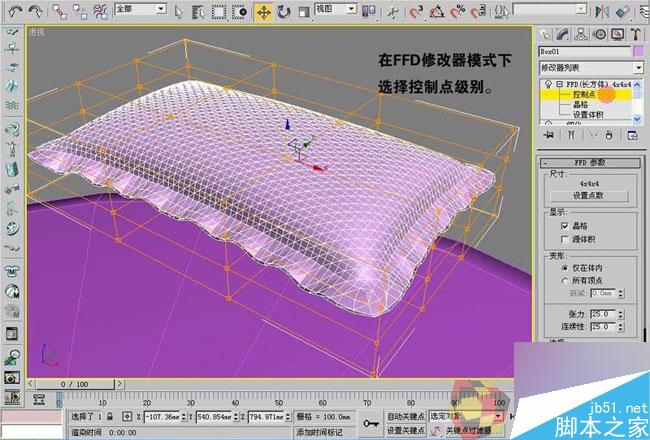Click the Undo arrow icon
The height and width of the screenshot is (440, 650).
[x=15, y=11]
